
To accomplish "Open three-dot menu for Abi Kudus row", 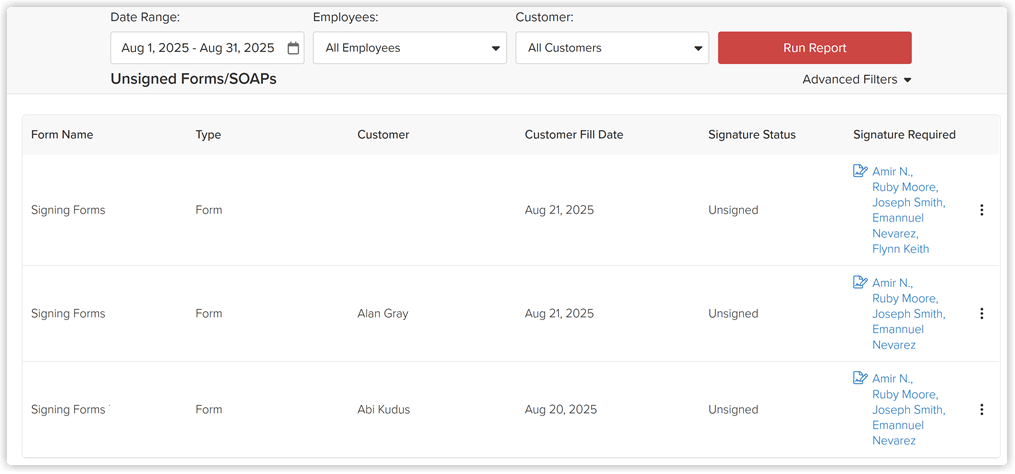I will (981, 409).
